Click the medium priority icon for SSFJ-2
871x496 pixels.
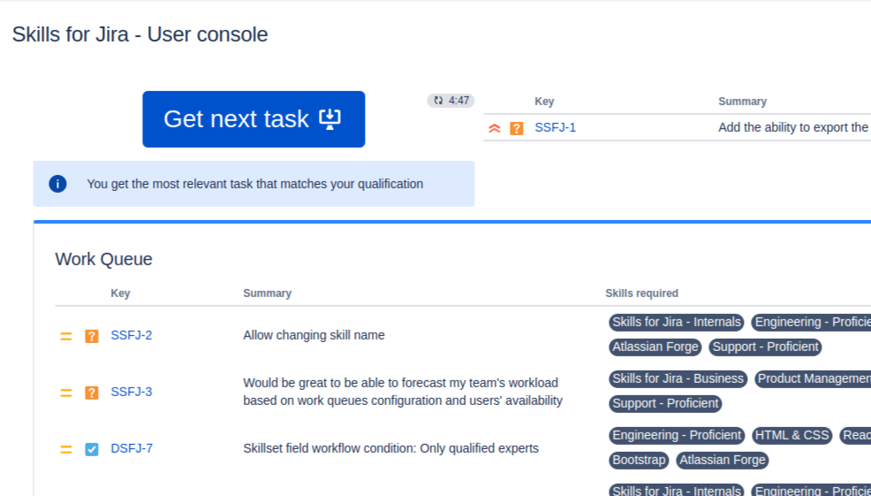pyautogui.click(x=66, y=336)
